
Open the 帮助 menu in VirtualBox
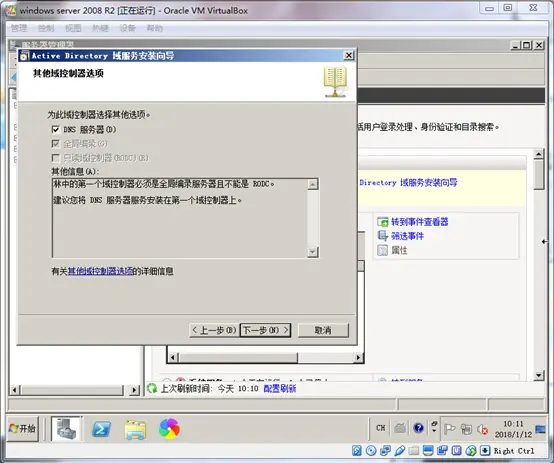[154, 28]
